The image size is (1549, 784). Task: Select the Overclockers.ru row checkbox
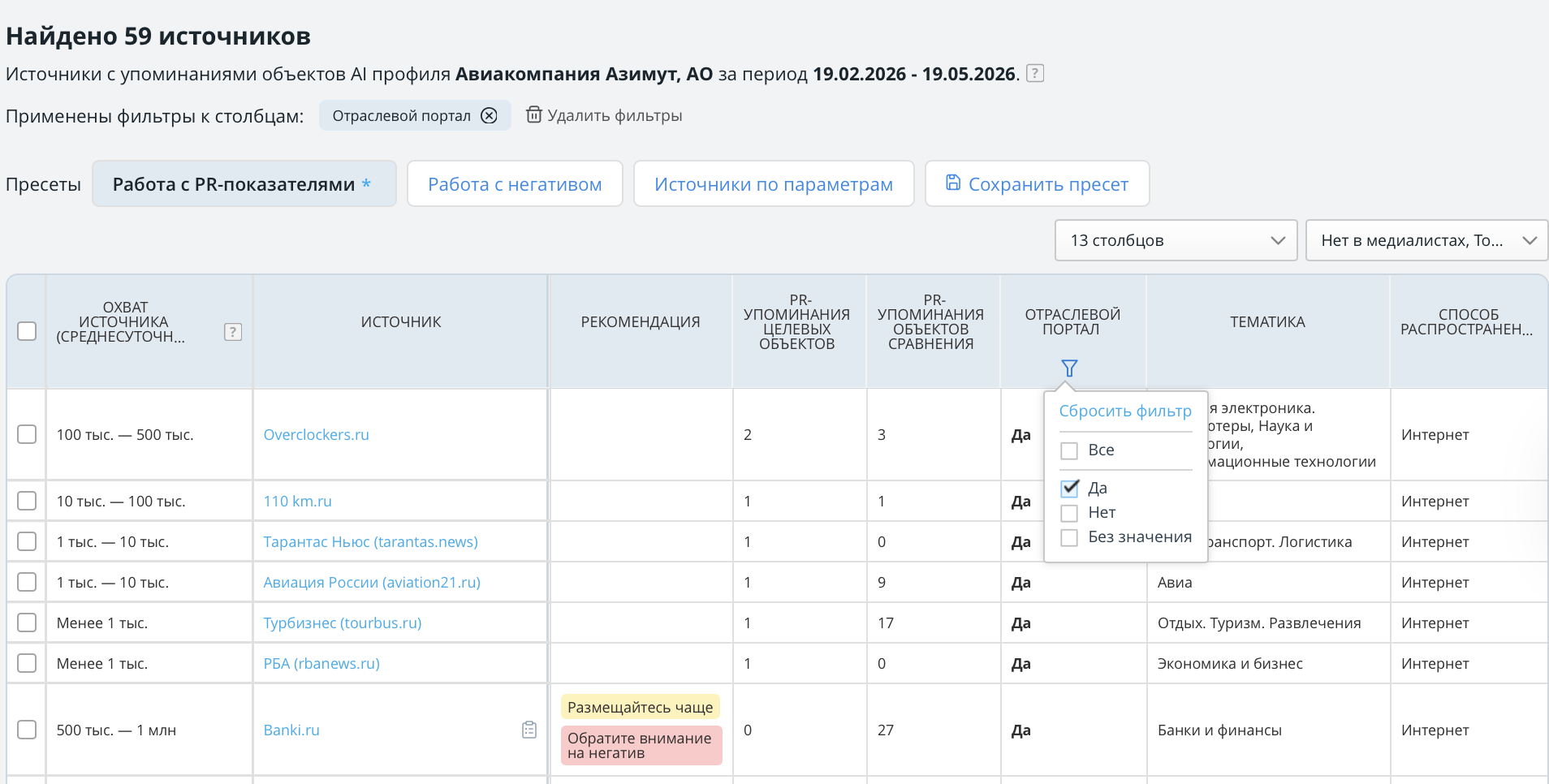point(27,434)
